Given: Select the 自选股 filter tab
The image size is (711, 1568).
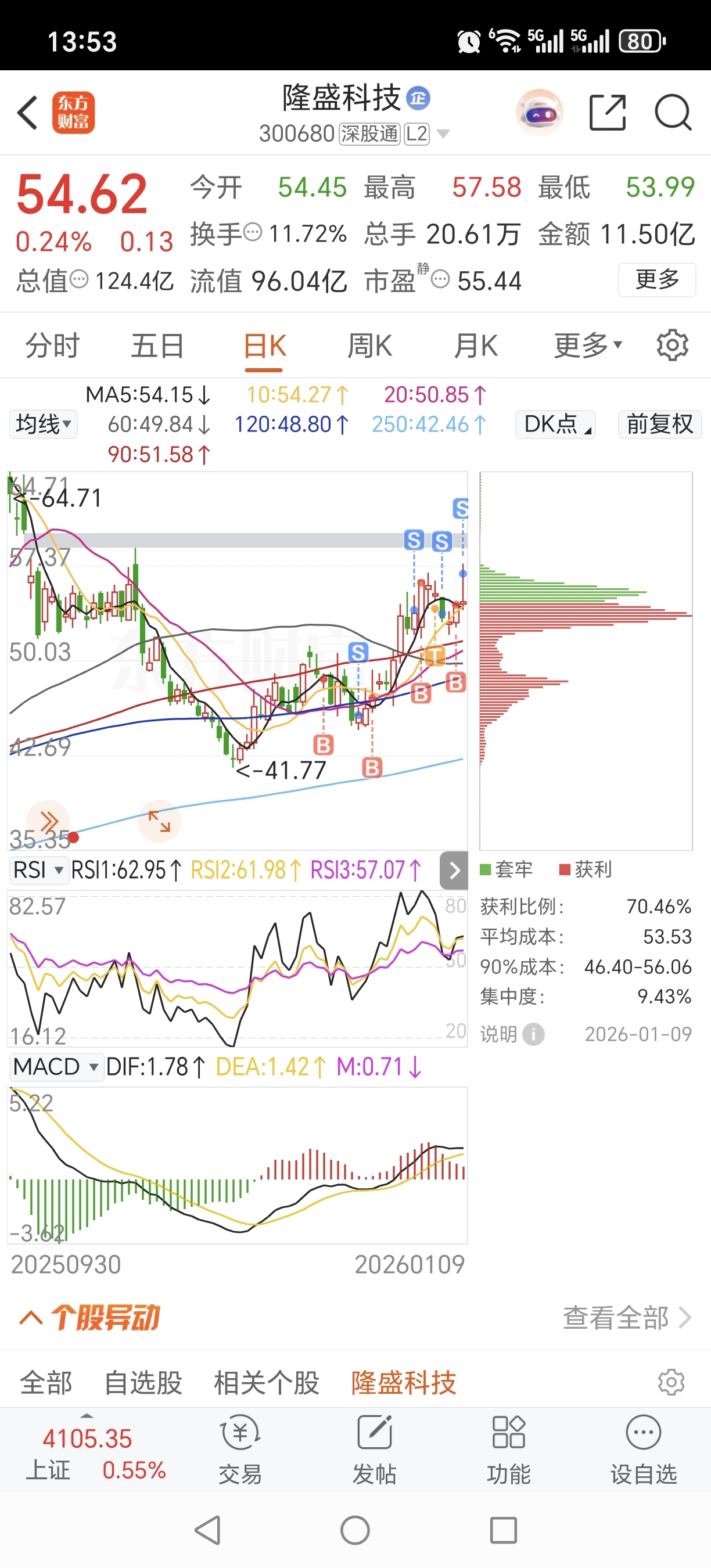Looking at the screenshot, I should (x=143, y=1382).
